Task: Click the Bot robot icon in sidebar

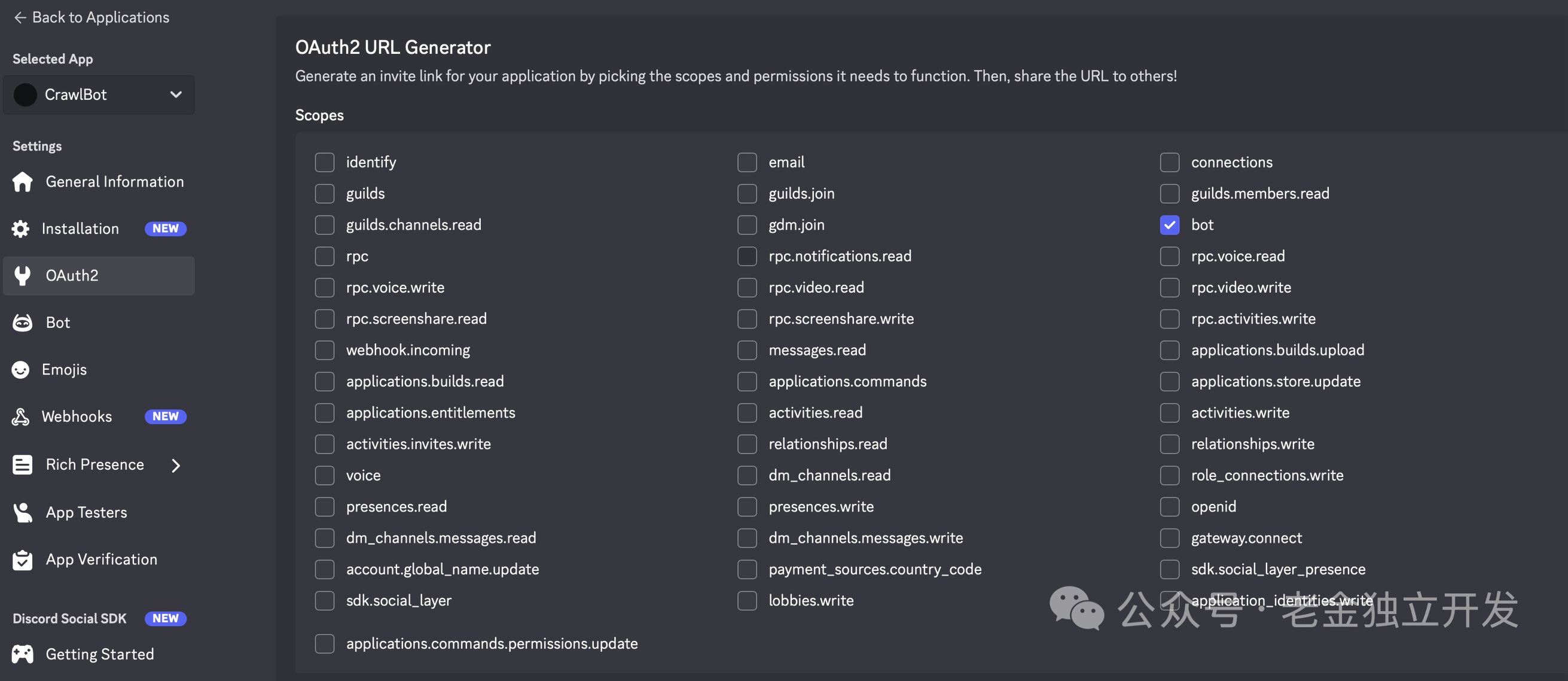Action: pos(23,323)
